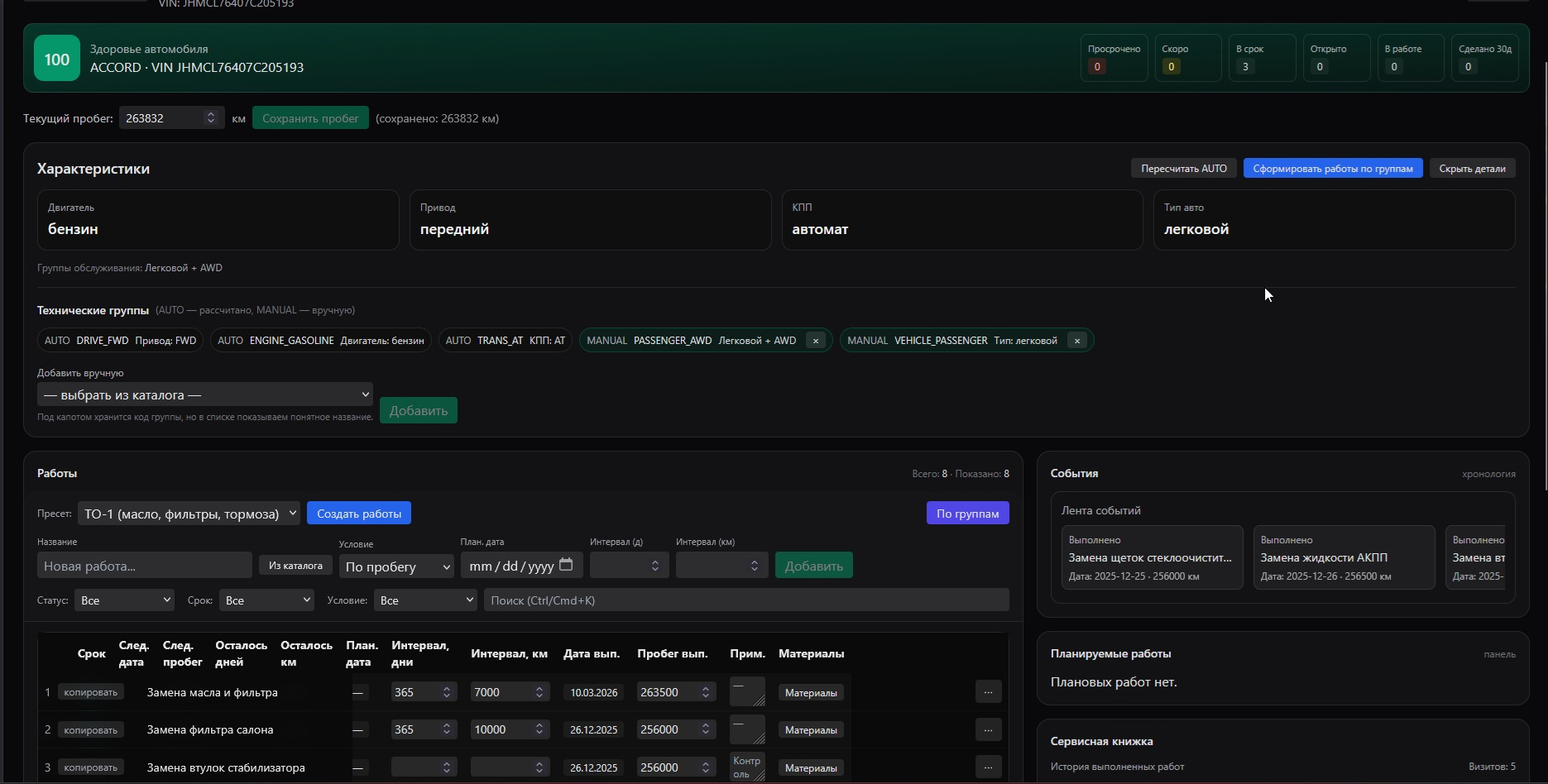Remove the VEHICLE_PASSENGER manual group tag

pos(1076,341)
